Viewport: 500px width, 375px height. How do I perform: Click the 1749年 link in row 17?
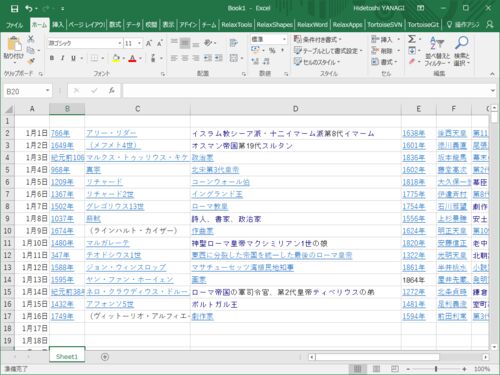click(x=62, y=316)
